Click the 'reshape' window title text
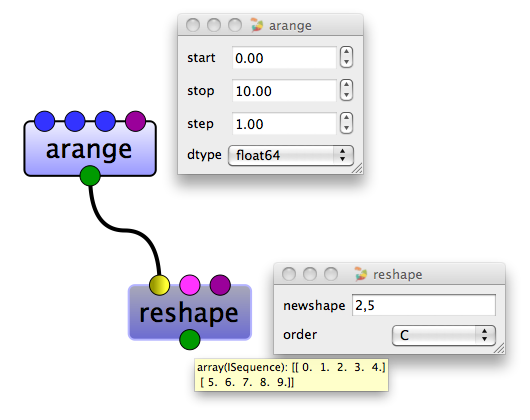This screenshot has height=420, width=530. pyautogui.click(x=398, y=275)
